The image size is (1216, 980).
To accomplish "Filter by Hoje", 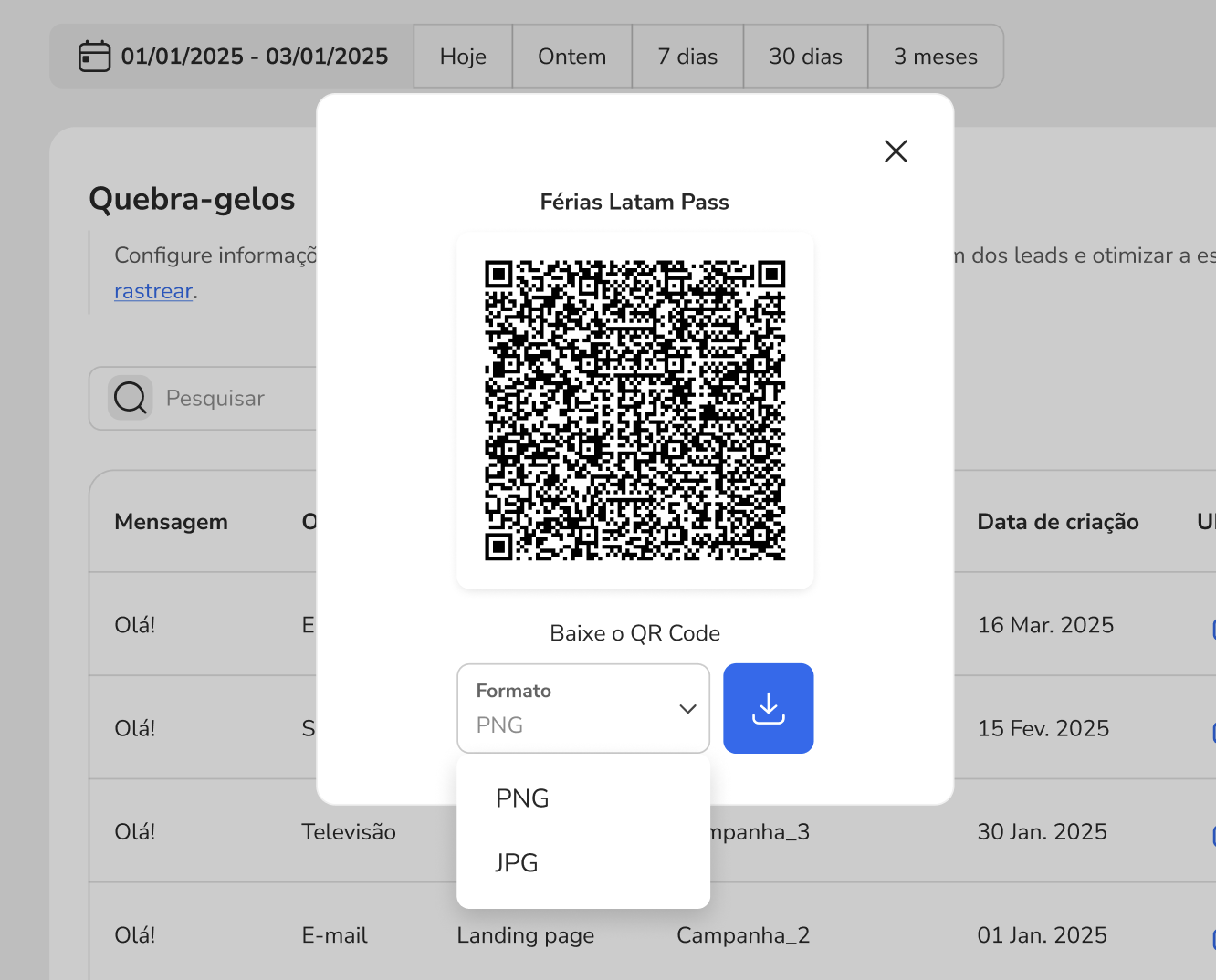I will (463, 57).
